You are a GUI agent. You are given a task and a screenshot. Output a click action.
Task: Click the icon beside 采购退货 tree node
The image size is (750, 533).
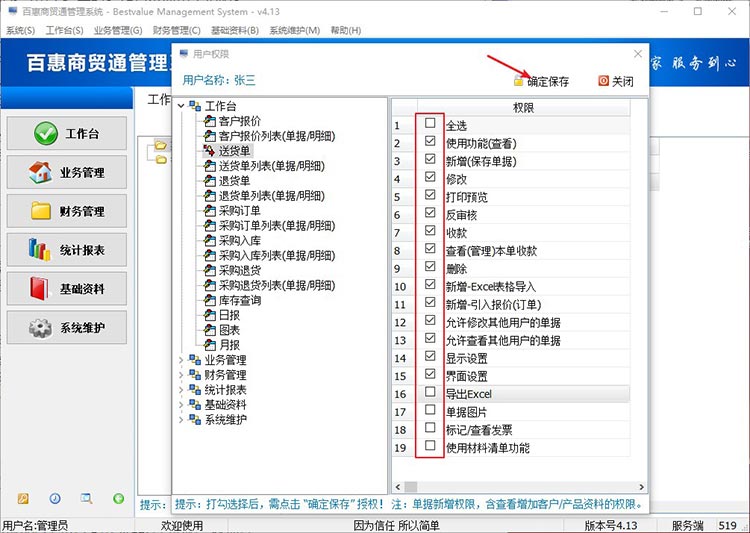pyautogui.click(x=210, y=270)
